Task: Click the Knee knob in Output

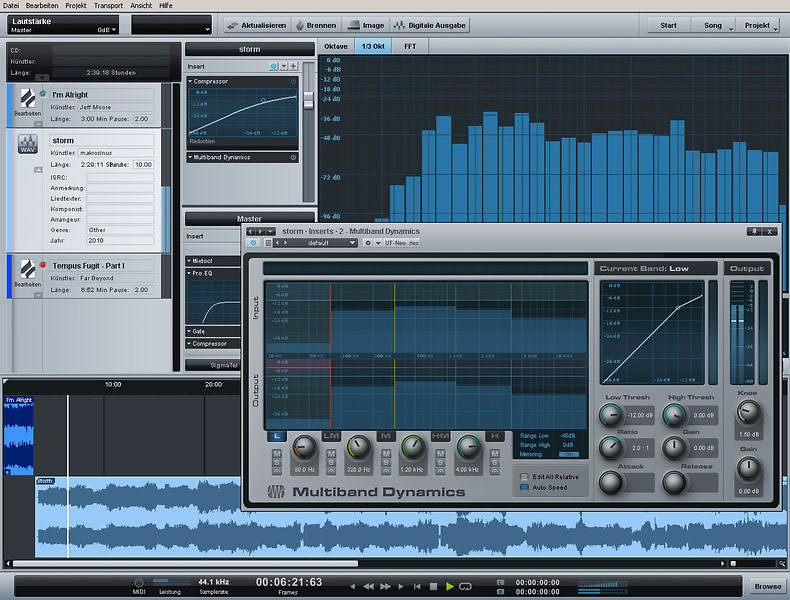Action: click(x=748, y=412)
